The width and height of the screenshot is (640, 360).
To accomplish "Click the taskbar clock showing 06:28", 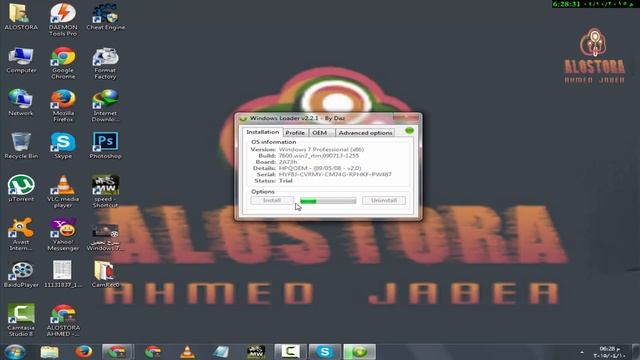I will click(x=609, y=352).
